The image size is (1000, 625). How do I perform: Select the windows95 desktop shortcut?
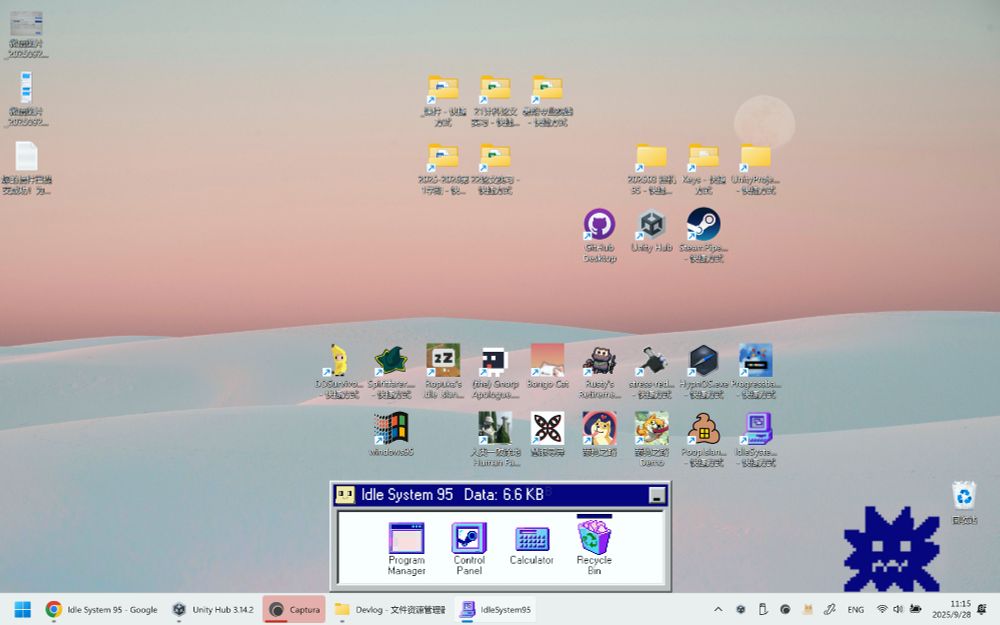[x=391, y=434]
